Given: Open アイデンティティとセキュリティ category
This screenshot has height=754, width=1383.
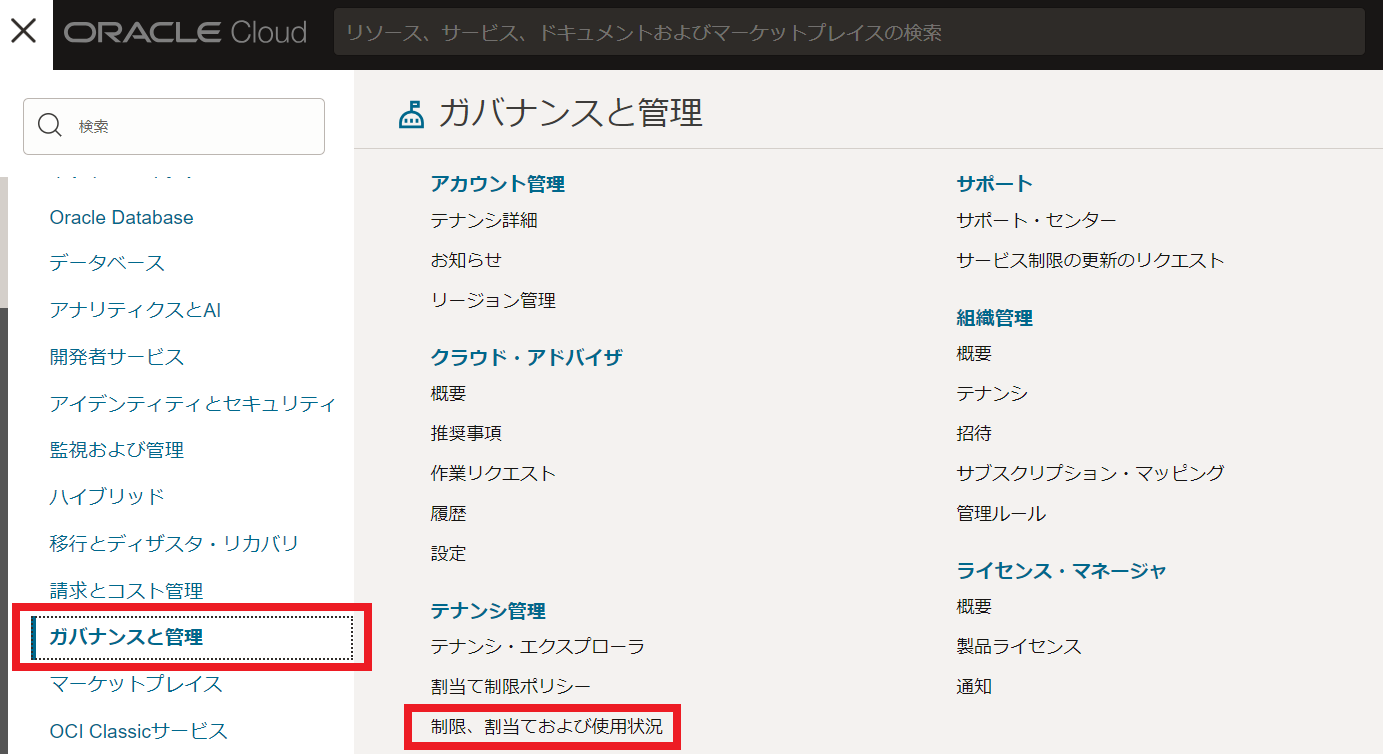Looking at the screenshot, I should click(x=192, y=403).
